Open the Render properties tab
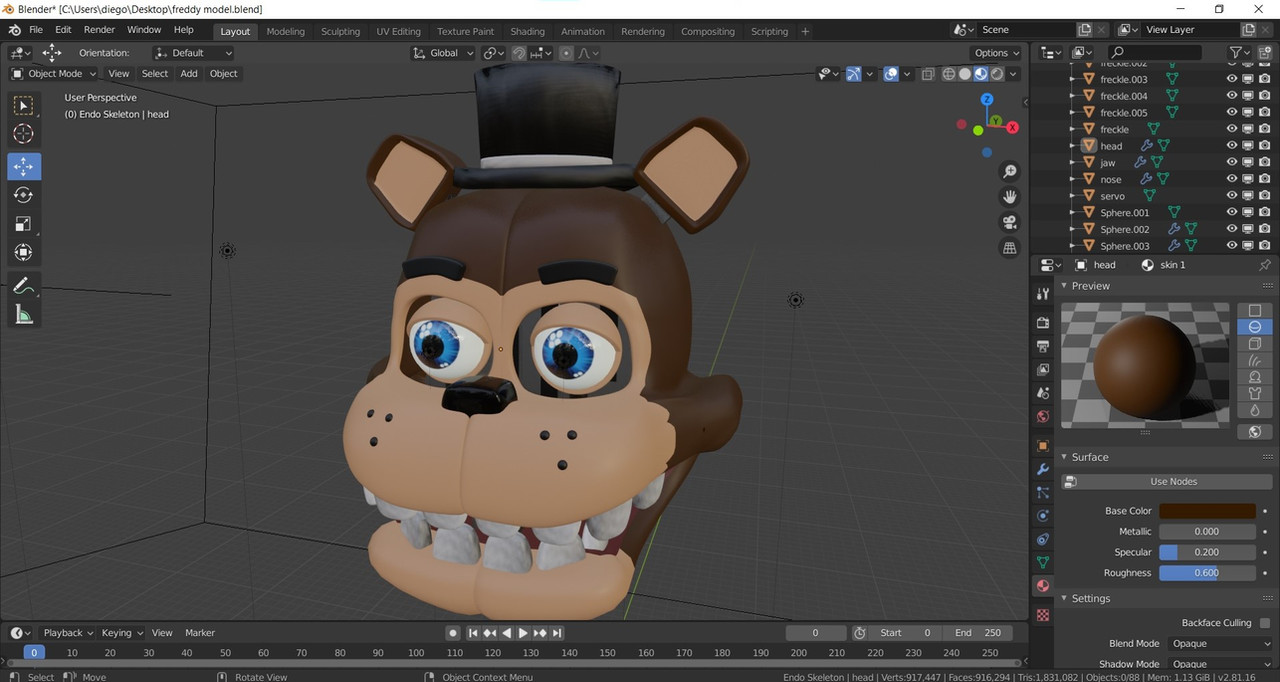The width and height of the screenshot is (1280, 682). (1043, 322)
